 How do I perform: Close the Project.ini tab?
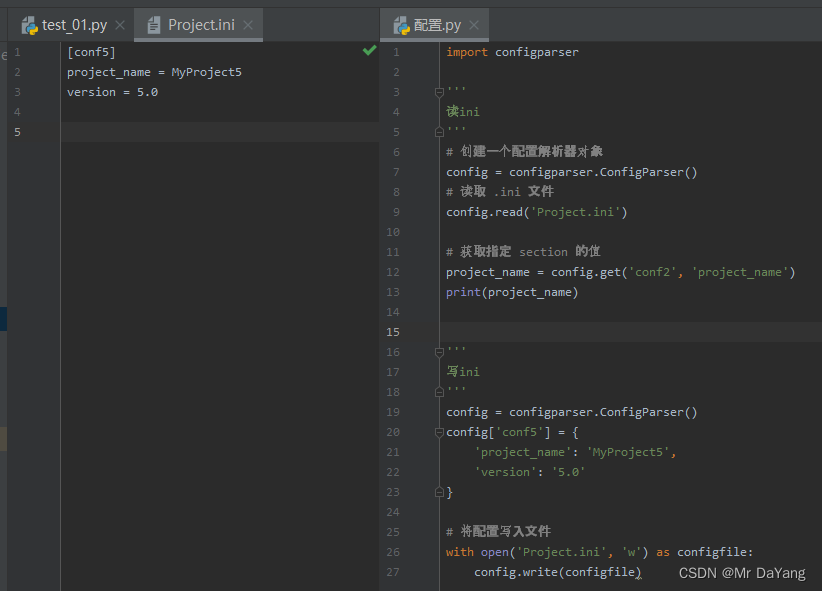coord(248,25)
